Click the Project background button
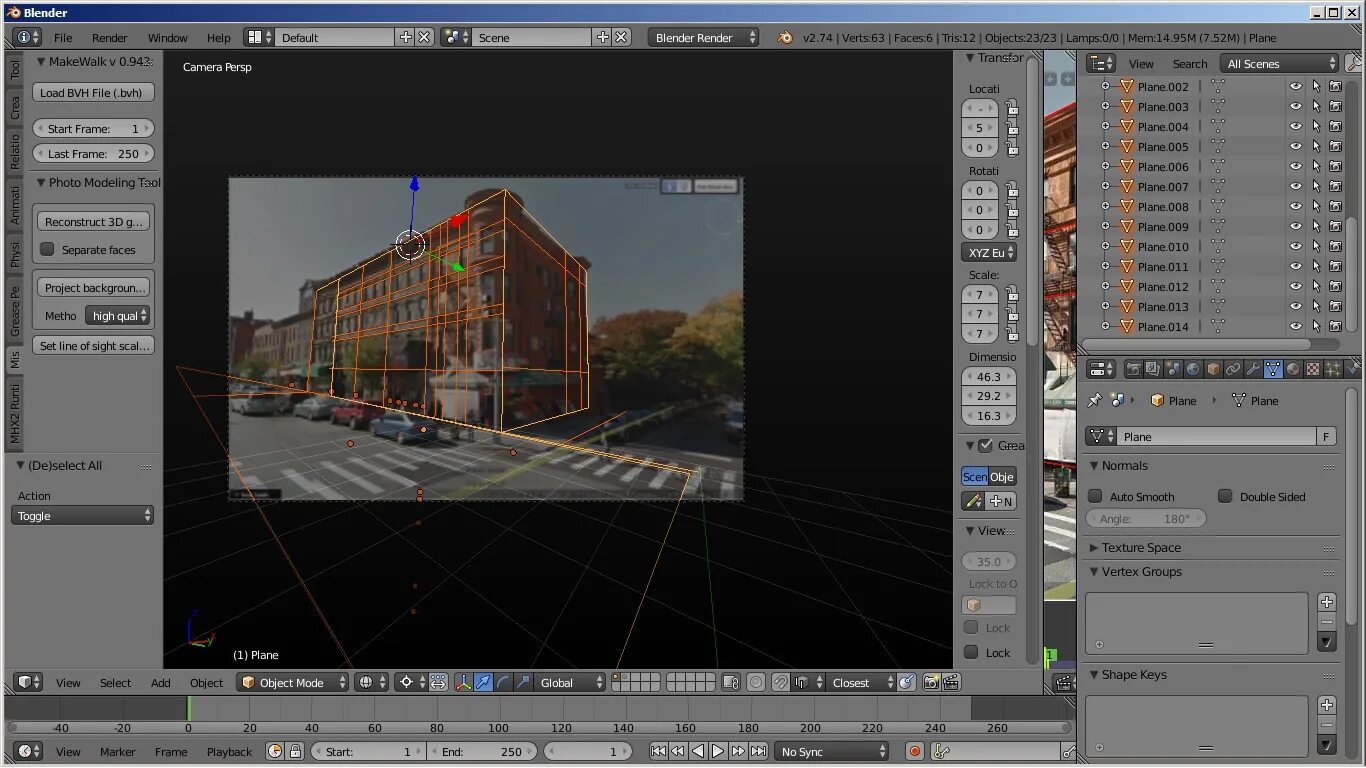The width and height of the screenshot is (1366, 768). click(x=94, y=288)
